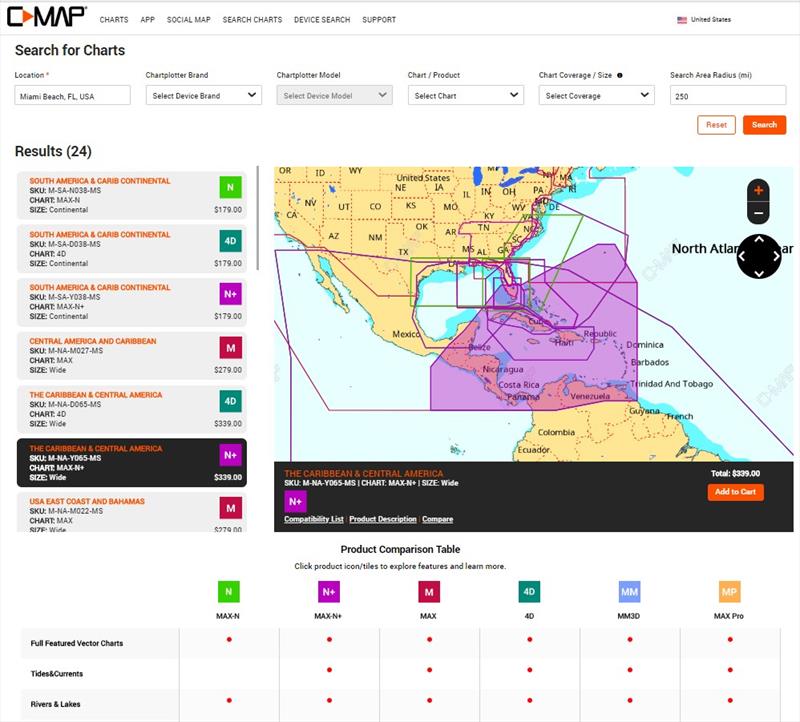
Task: Select USA East Coast and Bahamas title
Action: 87,502
